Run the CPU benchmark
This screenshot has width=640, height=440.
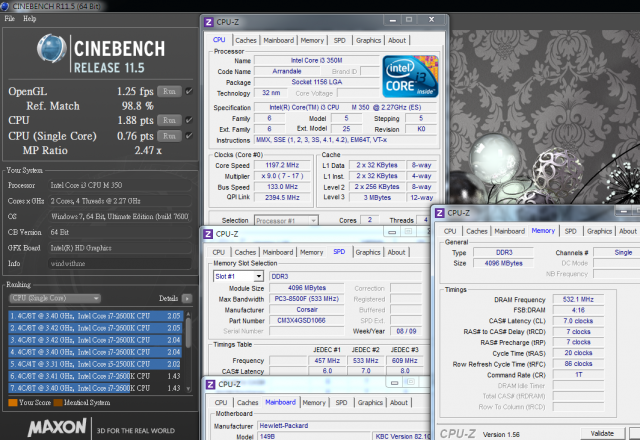169,120
